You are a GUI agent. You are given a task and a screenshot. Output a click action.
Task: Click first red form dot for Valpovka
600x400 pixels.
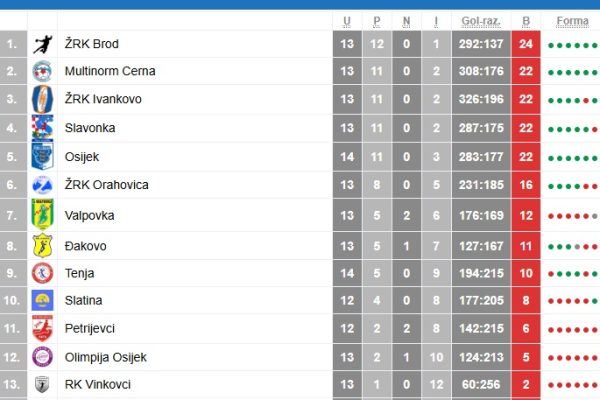(551, 216)
